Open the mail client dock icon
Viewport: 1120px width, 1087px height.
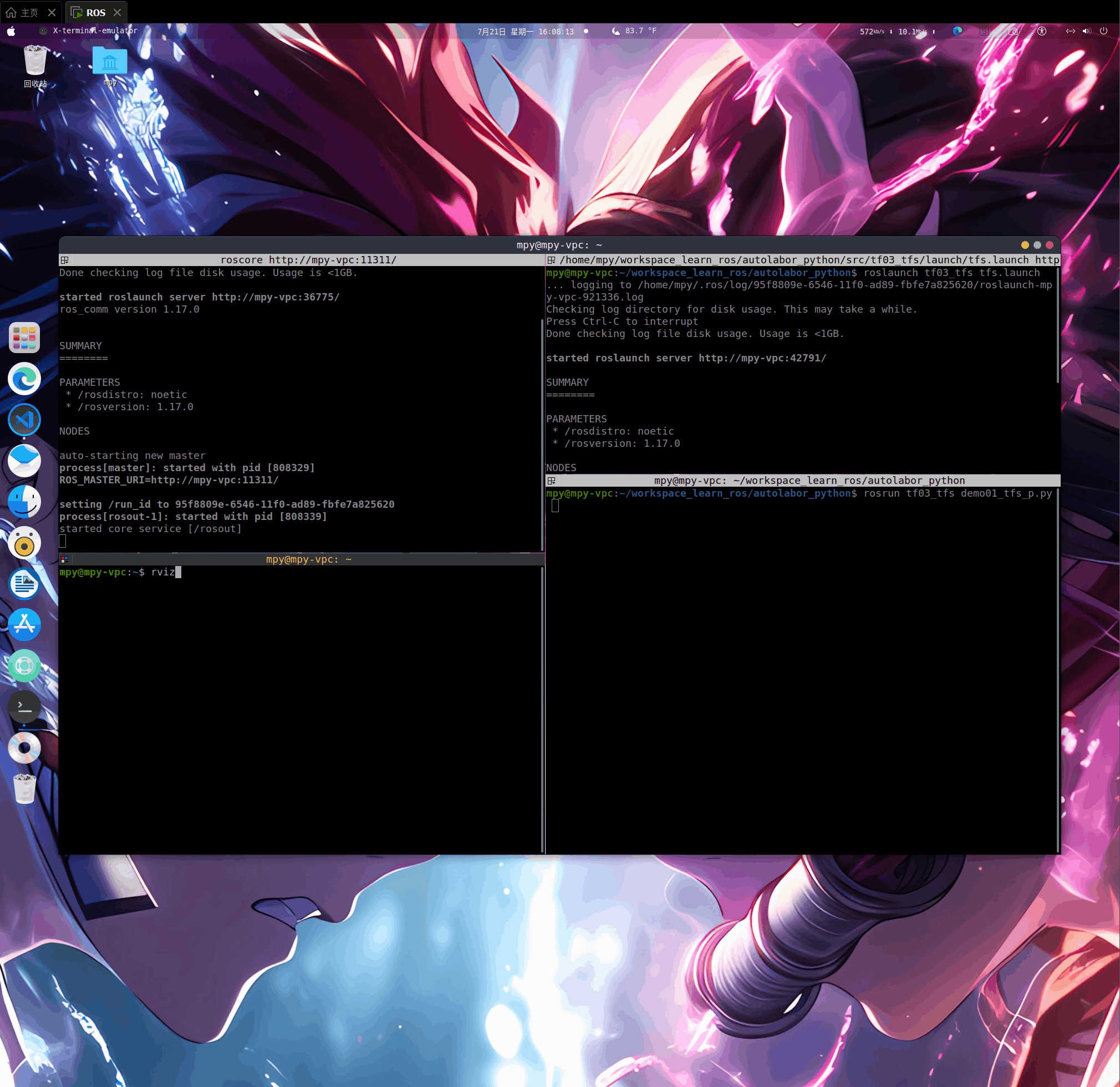pyautogui.click(x=24, y=461)
